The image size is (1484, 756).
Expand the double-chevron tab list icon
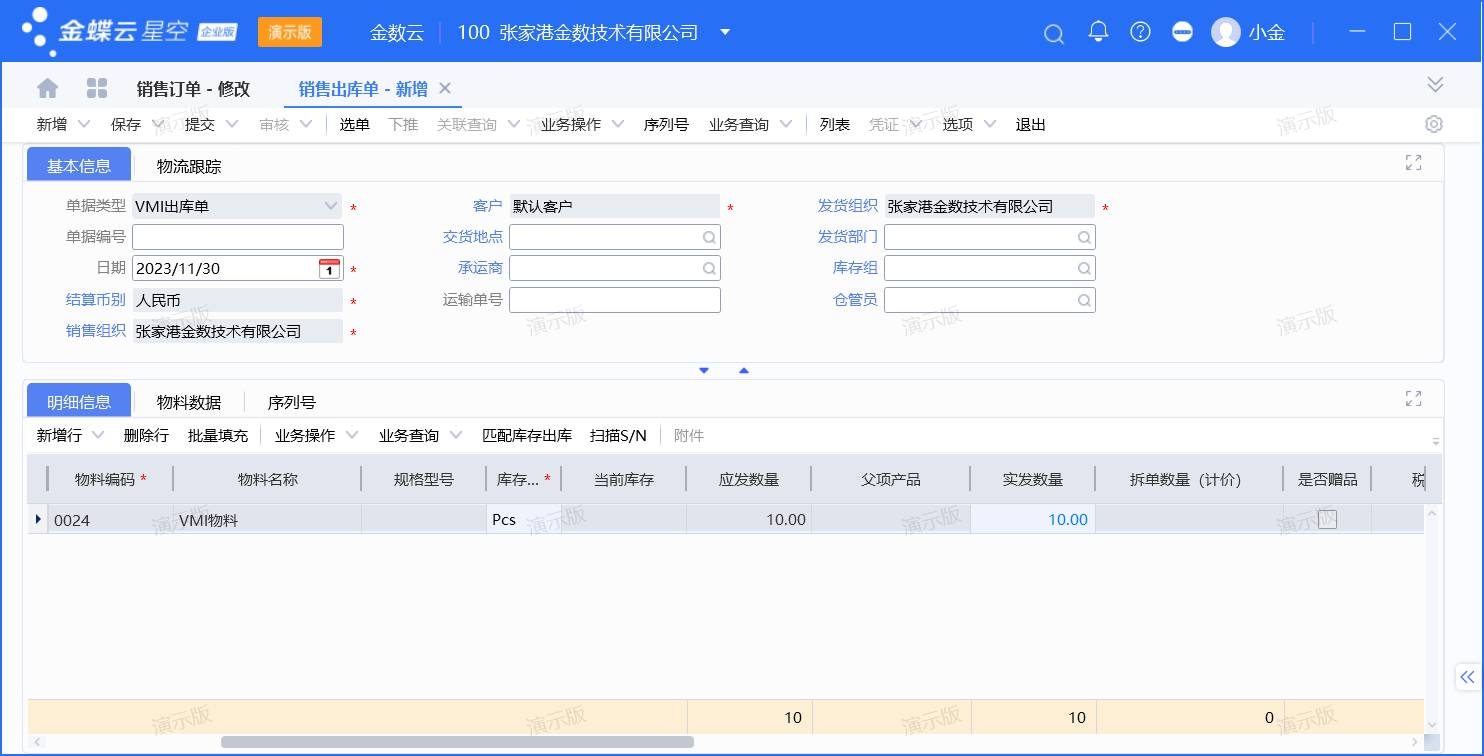tap(1435, 84)
